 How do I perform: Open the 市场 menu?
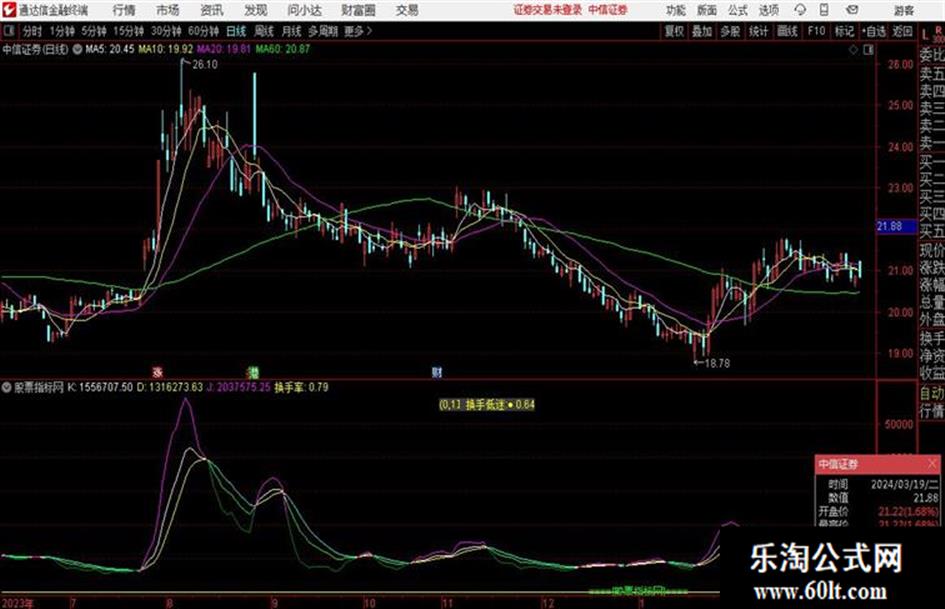pos(168,10)
